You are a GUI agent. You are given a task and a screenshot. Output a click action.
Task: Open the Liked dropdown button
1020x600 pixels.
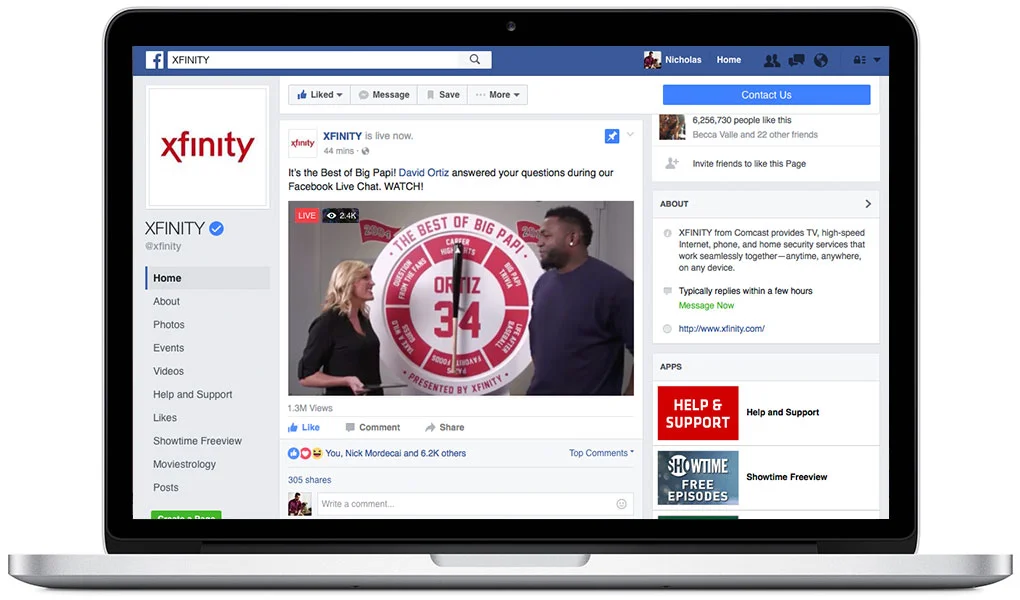(319, 94)
